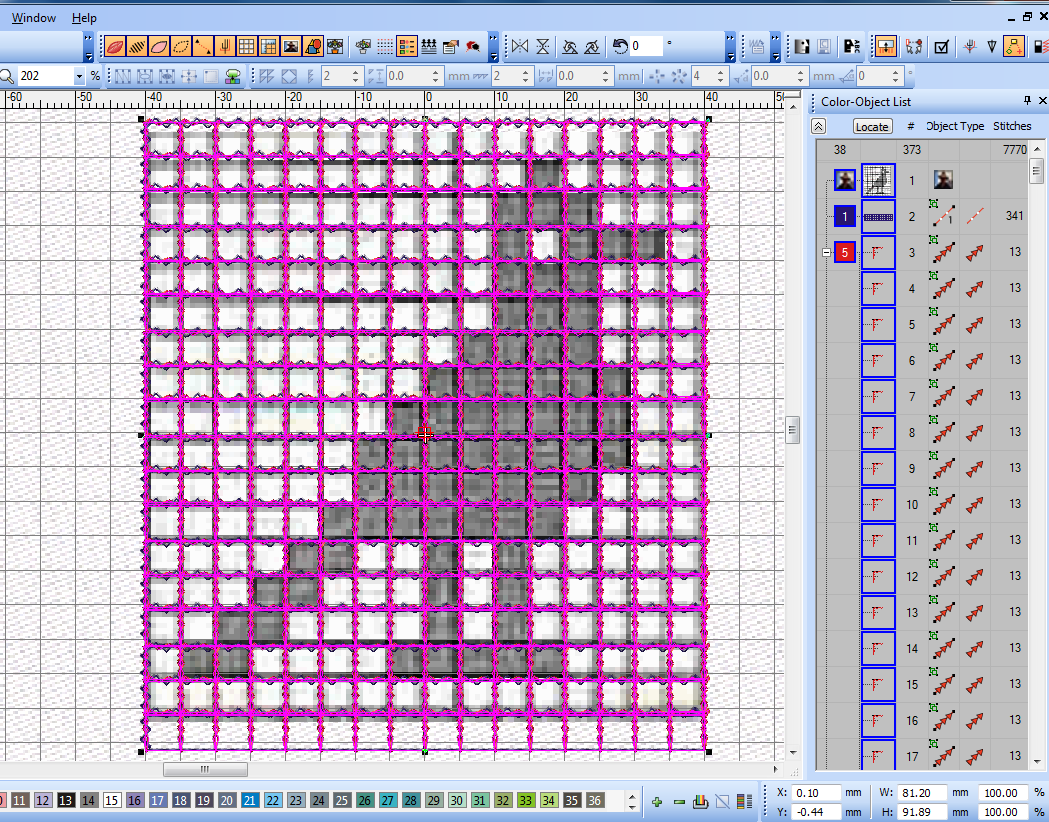
Task: Click the green plus add color icon
Action: click(x=657, y=801)
